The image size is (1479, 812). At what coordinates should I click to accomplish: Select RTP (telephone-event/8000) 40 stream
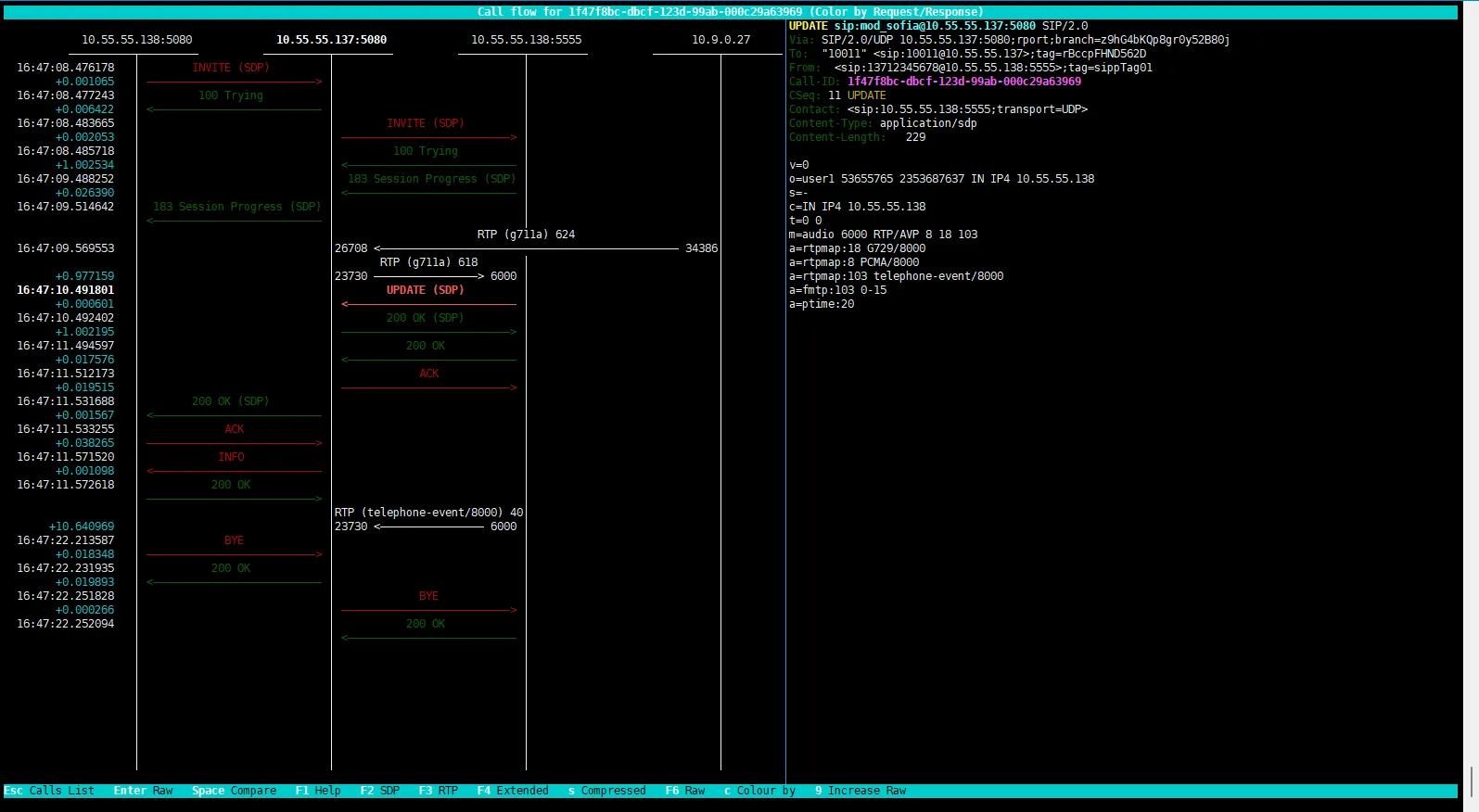click(x=428, y=513)
